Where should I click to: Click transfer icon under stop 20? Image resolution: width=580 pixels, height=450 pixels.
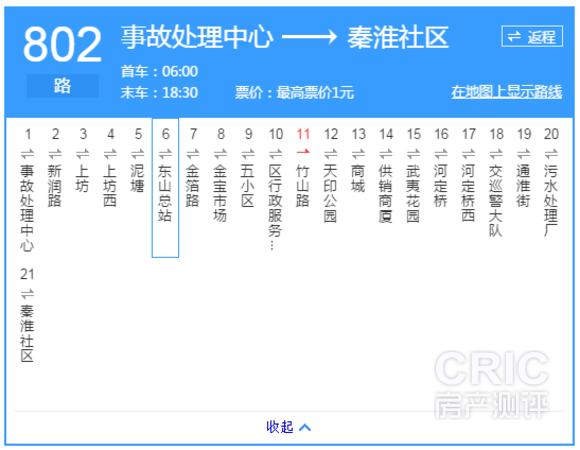(x=551, y=153)
